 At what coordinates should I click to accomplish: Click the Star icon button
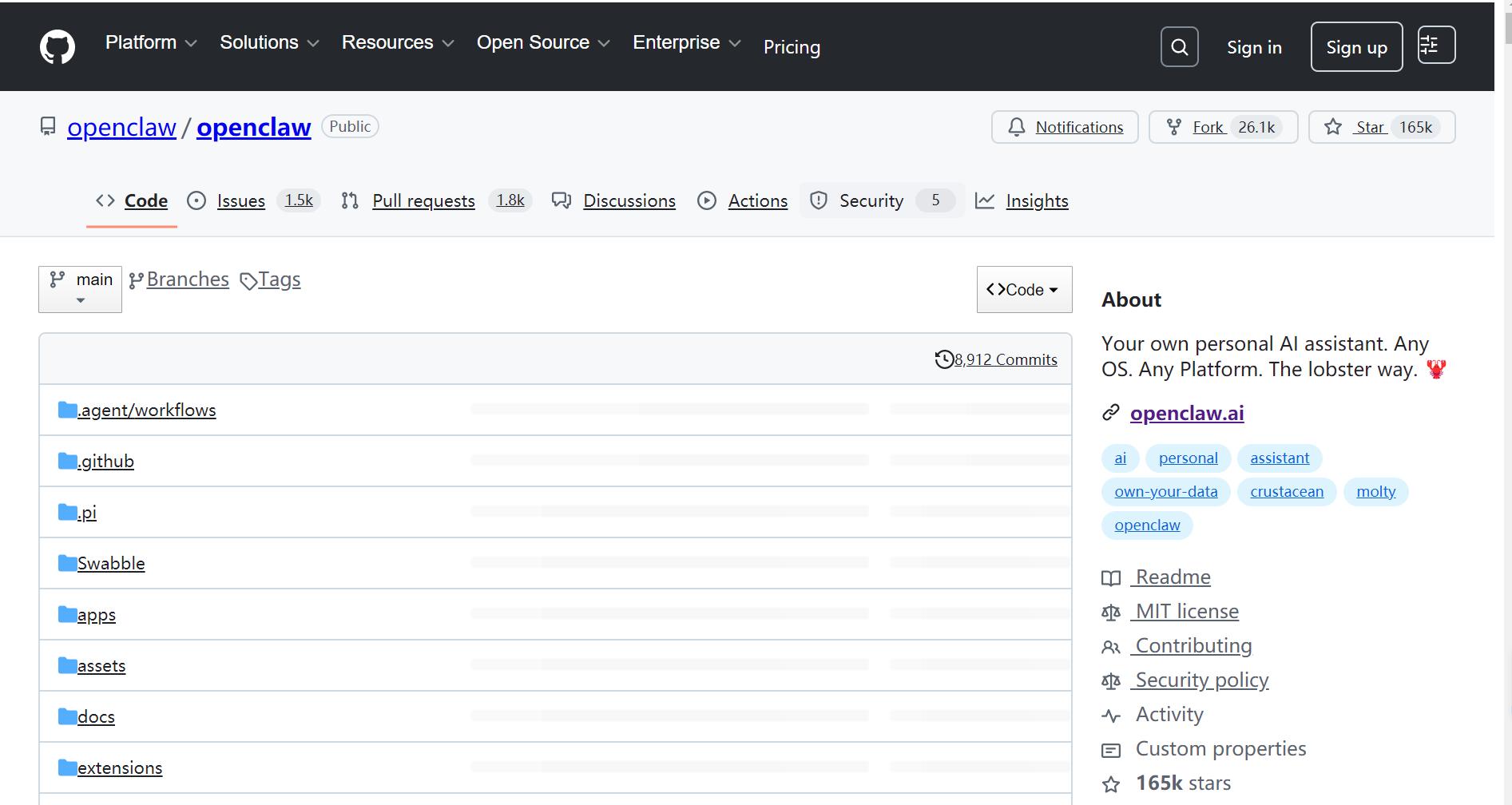(x=1332, y=127)
